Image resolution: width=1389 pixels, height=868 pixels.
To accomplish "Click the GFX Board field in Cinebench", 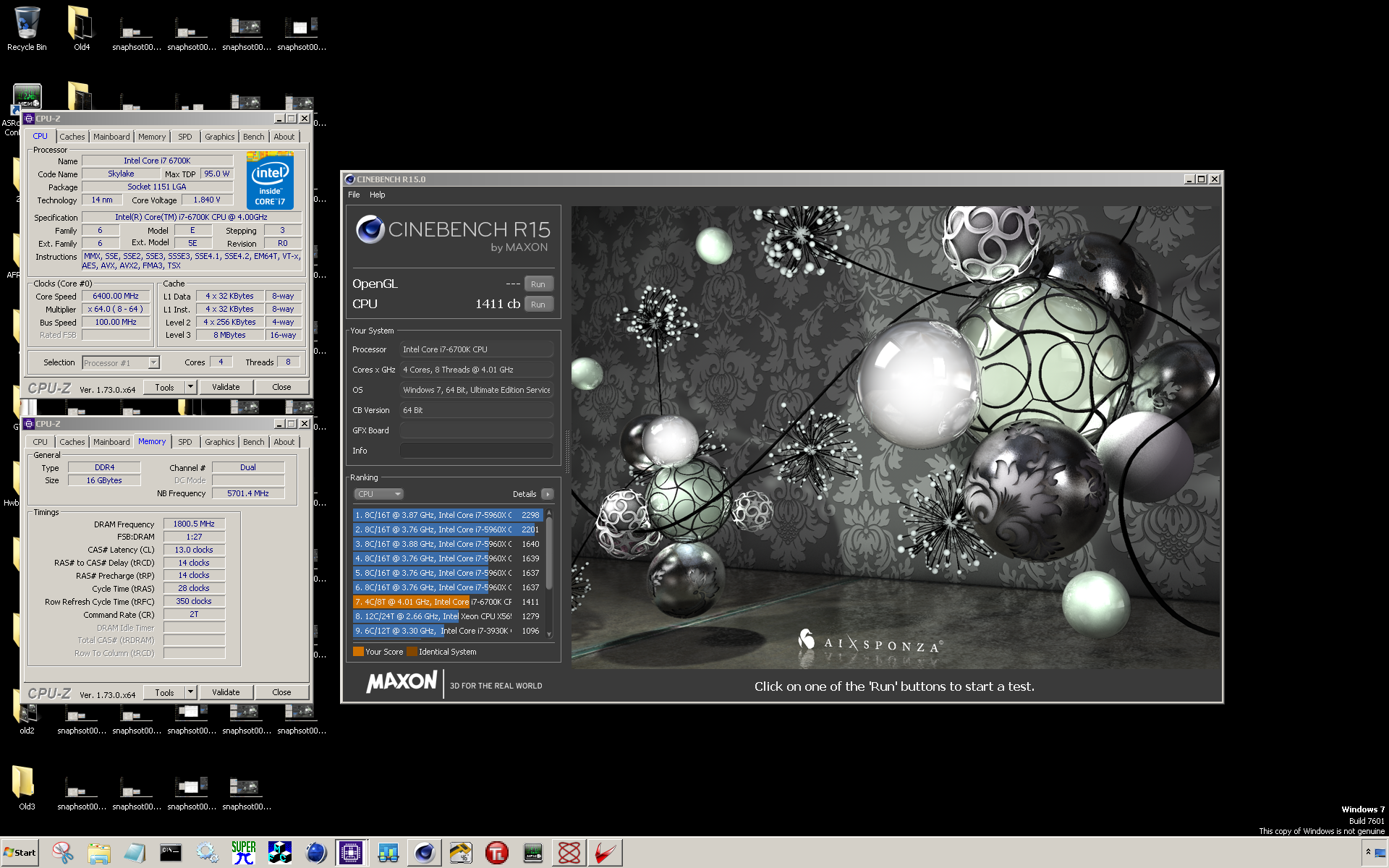I will pos(477,430).
